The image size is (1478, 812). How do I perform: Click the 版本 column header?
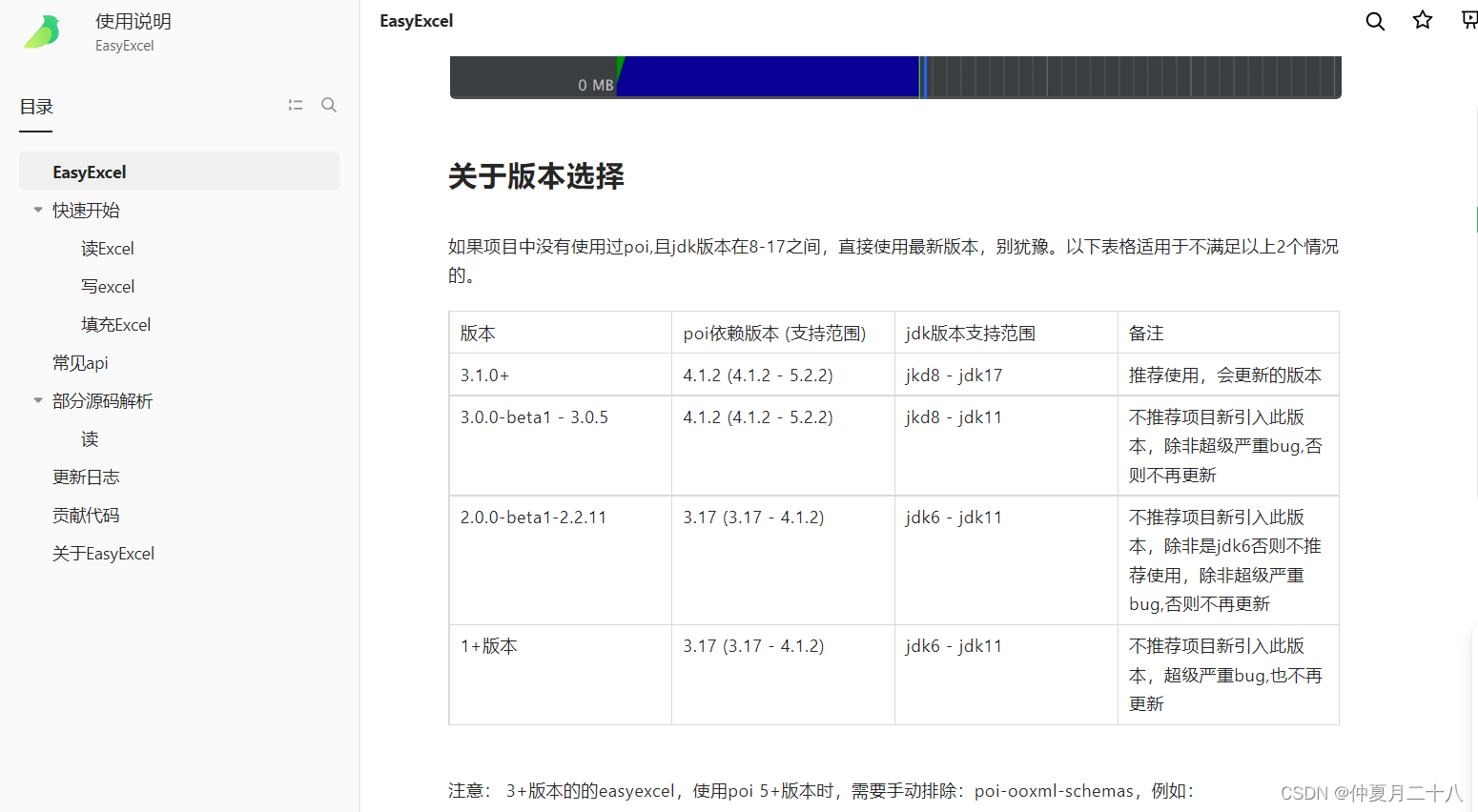[561, 333]
